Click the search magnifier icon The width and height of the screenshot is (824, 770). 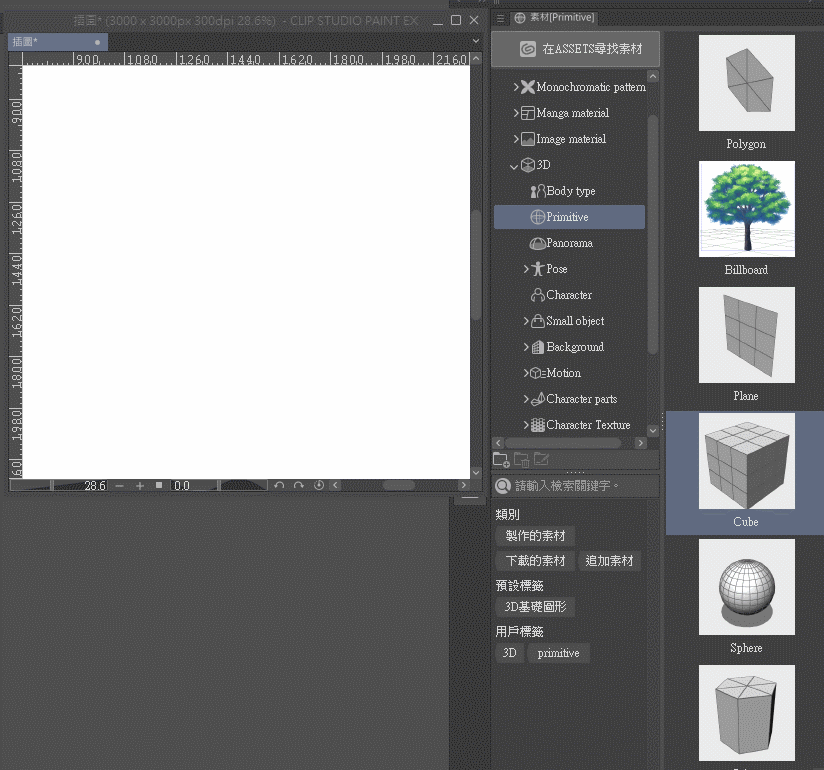(x=503, y=486)
